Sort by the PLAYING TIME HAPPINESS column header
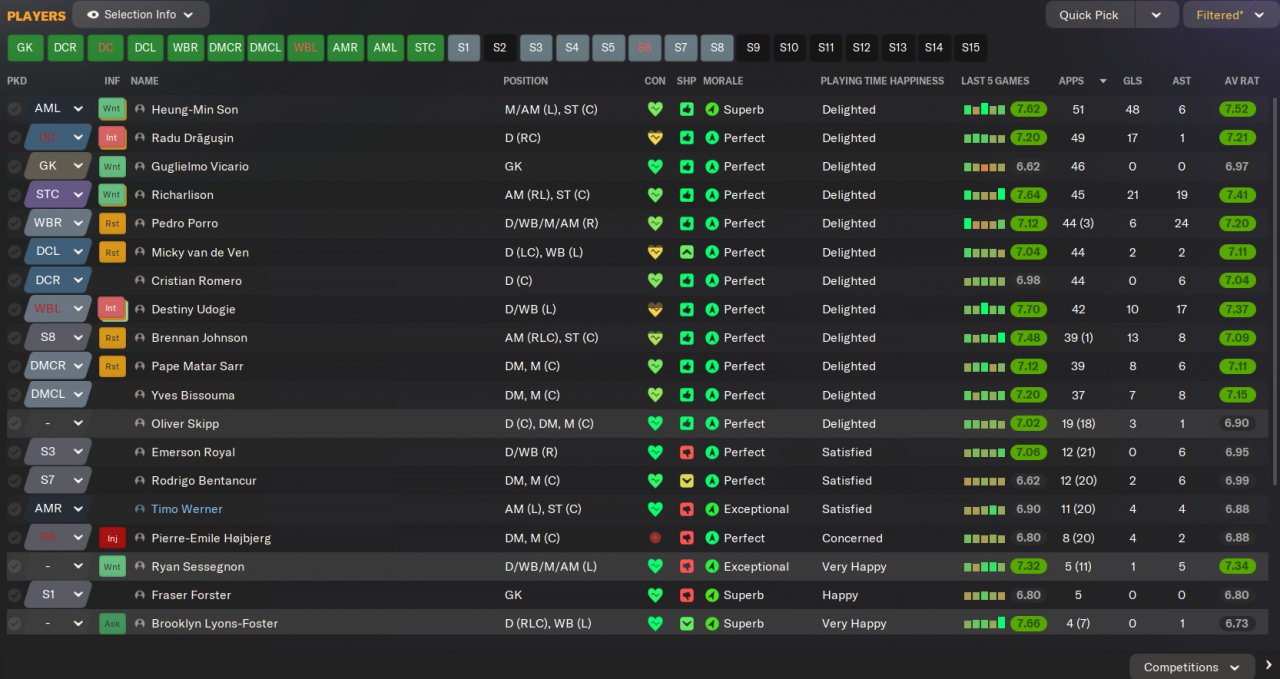The width and height of the screenshot is (1280, 679). click(x=882, y=81)
